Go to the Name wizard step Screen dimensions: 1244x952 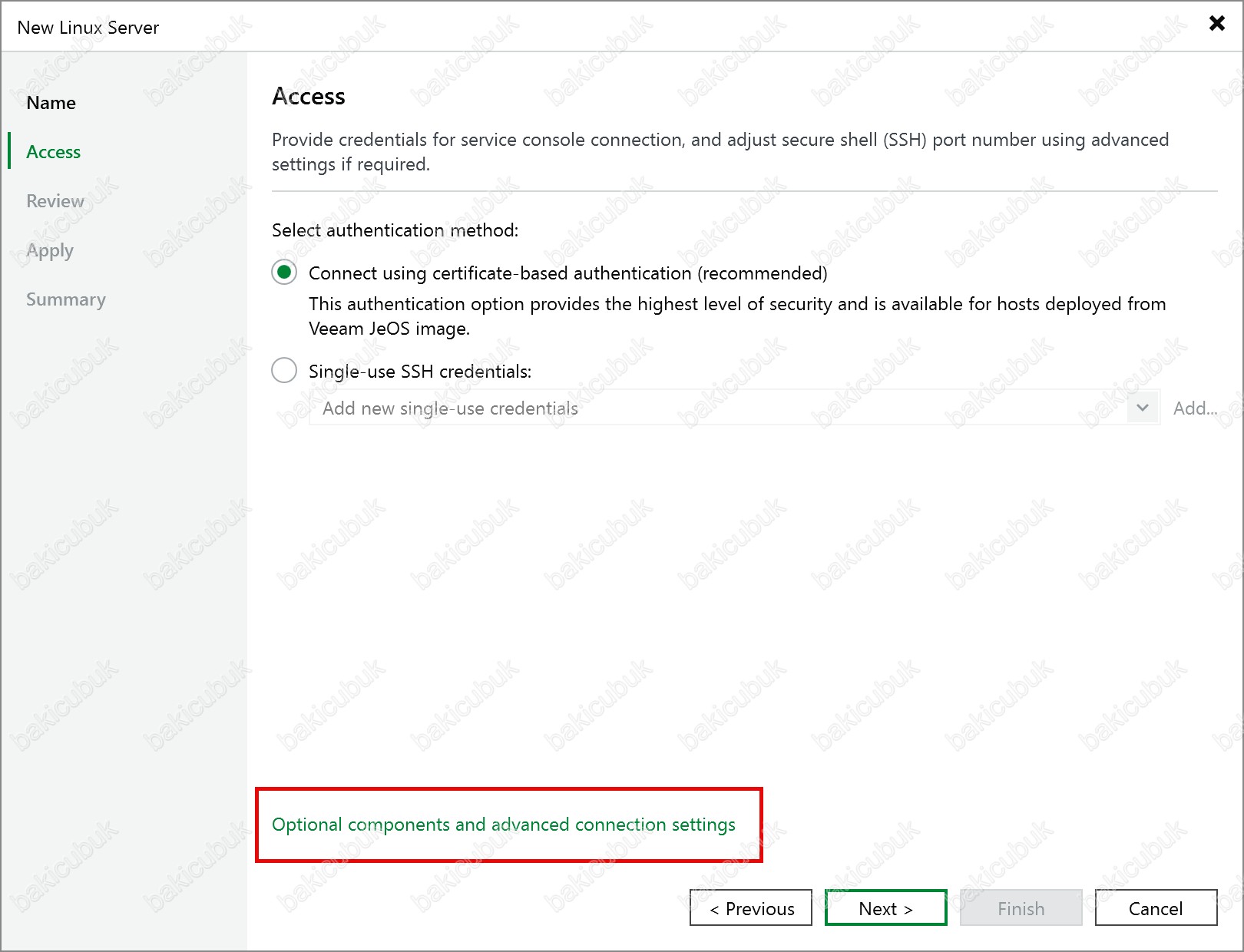click(x=51, y=103)
